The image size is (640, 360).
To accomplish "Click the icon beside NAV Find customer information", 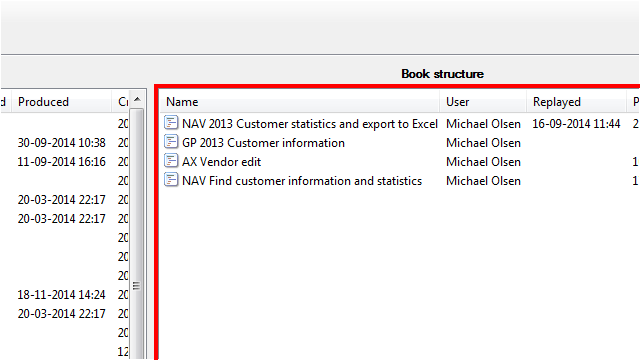I will click(171, 180).
